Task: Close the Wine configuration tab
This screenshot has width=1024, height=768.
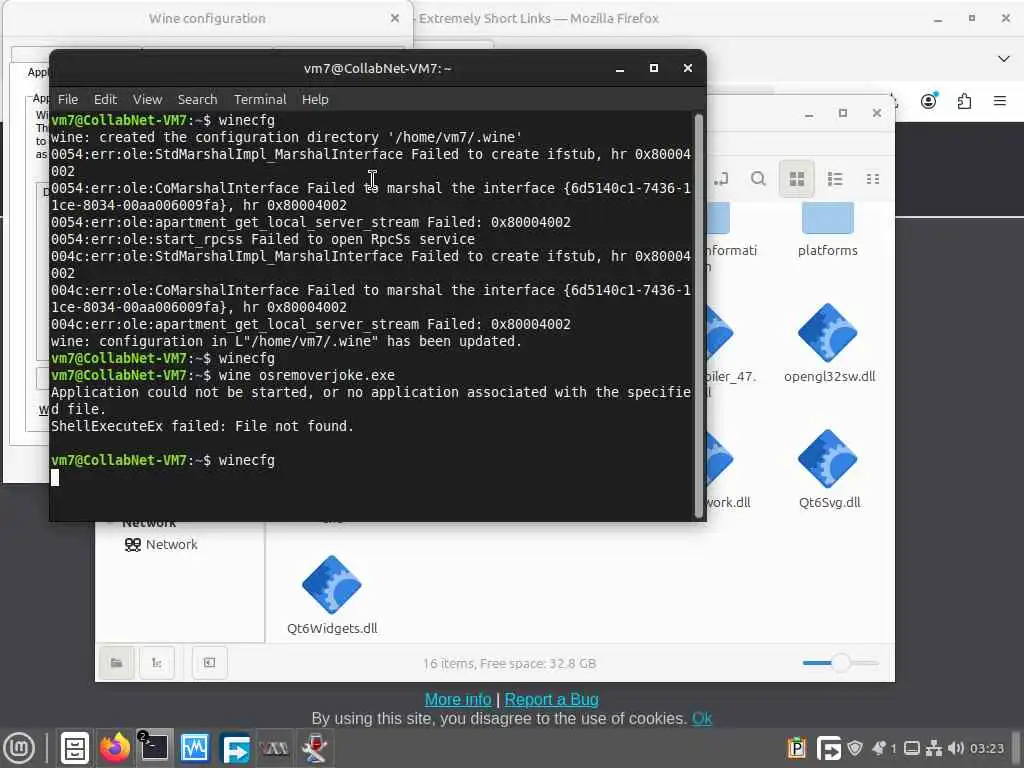Action: 394,18
